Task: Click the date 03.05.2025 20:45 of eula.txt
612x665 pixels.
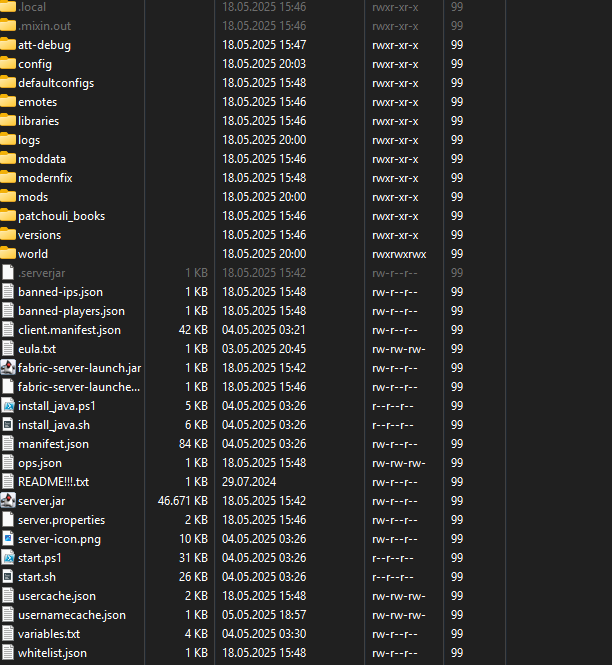Action: click(264, 349)
